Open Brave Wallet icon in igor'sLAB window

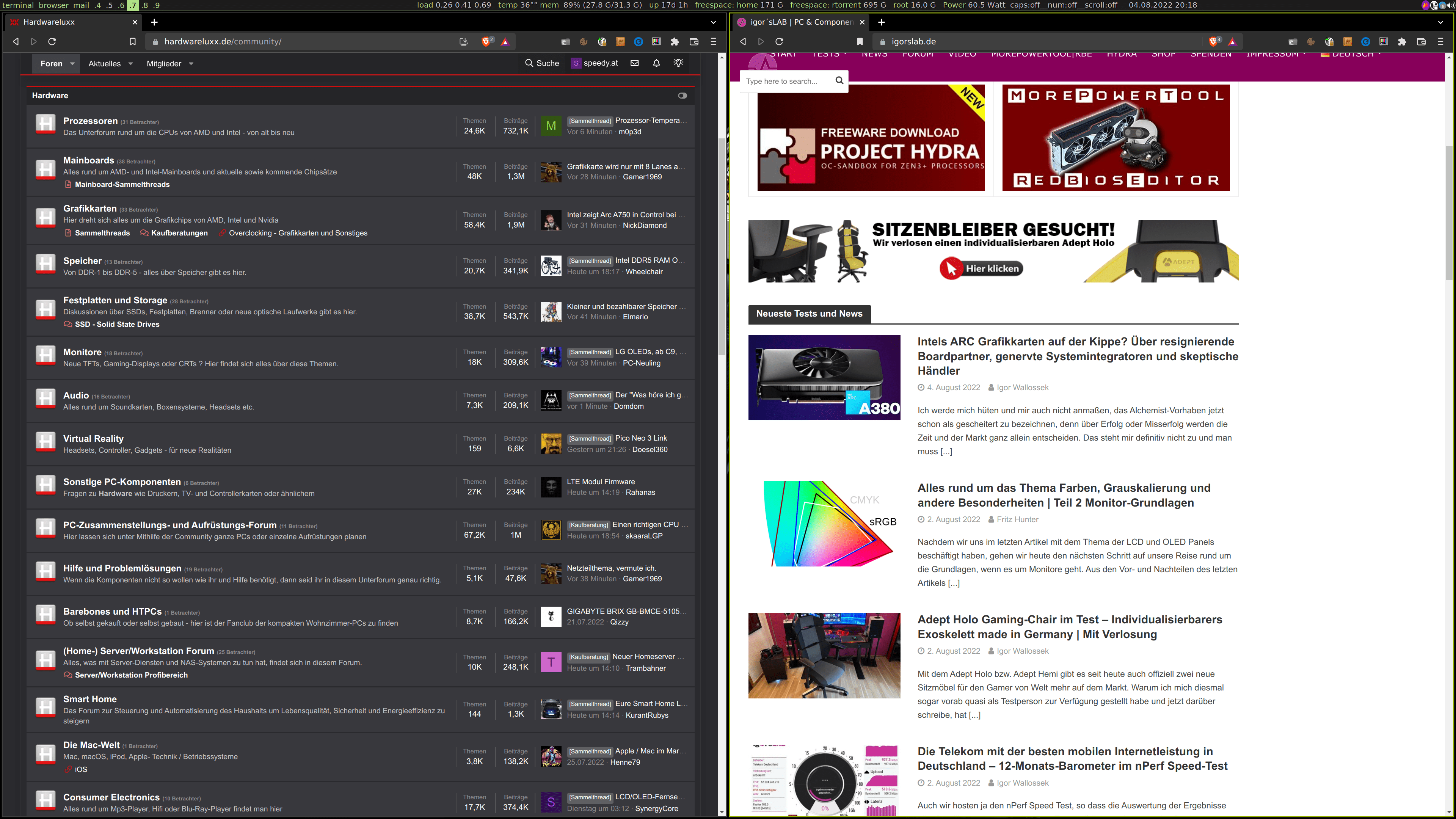[x=1421, y=41]
